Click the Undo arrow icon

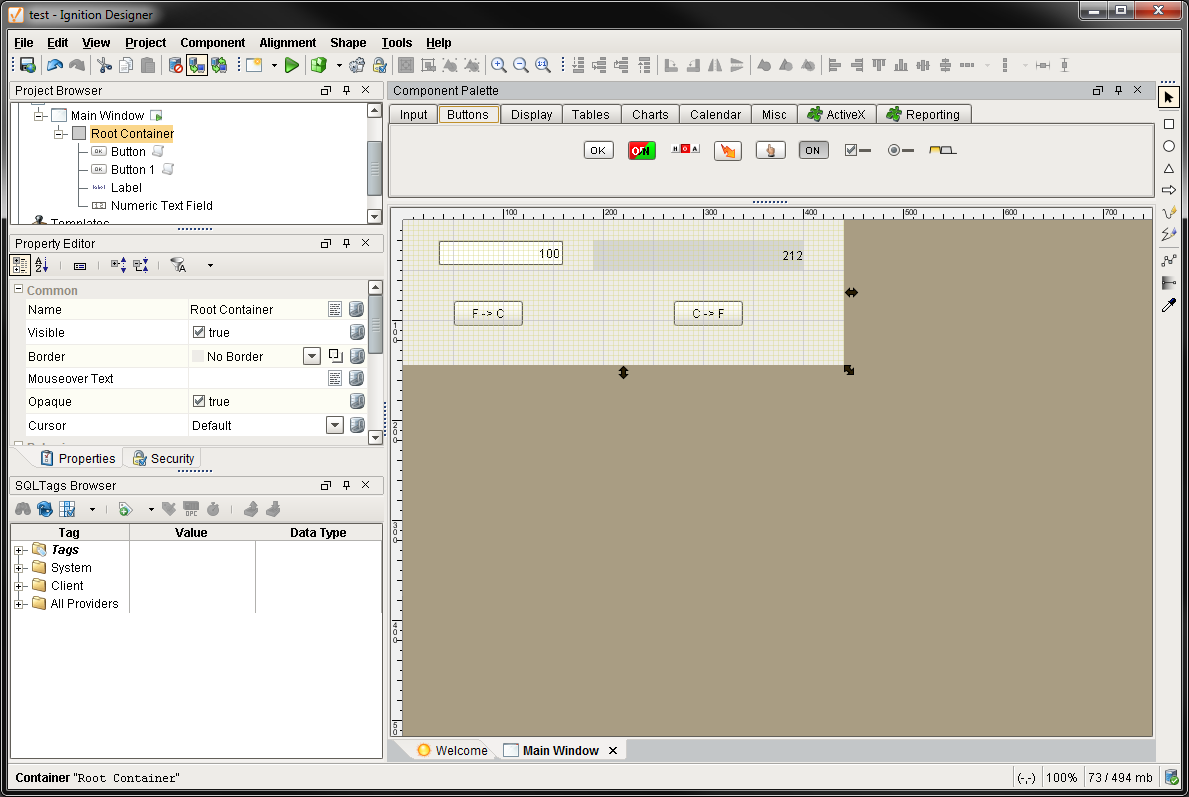(55, 65)
